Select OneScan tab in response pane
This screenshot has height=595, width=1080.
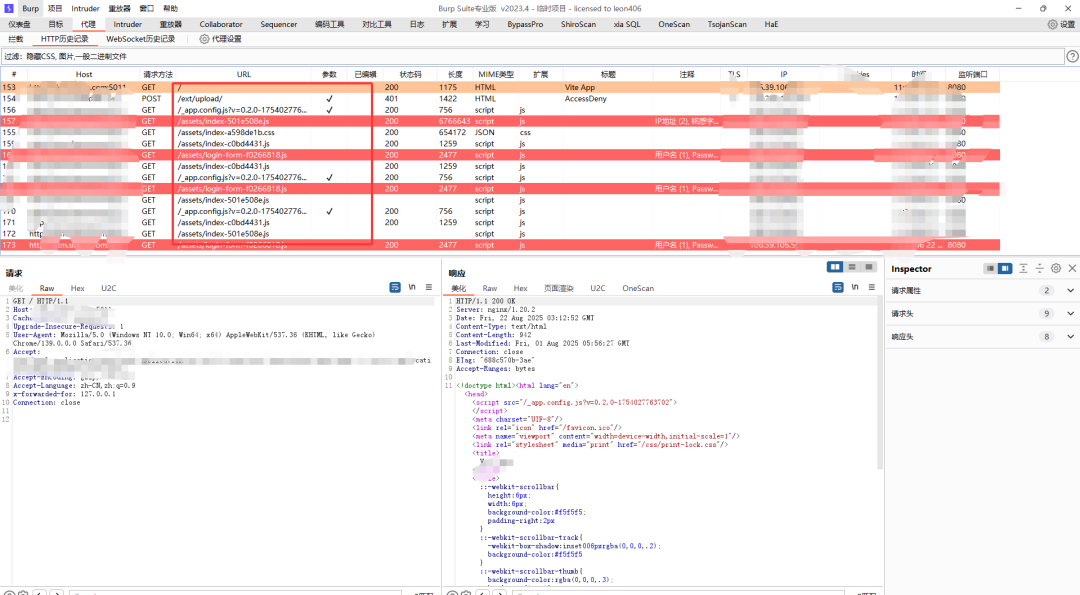(x=638, y=289)
